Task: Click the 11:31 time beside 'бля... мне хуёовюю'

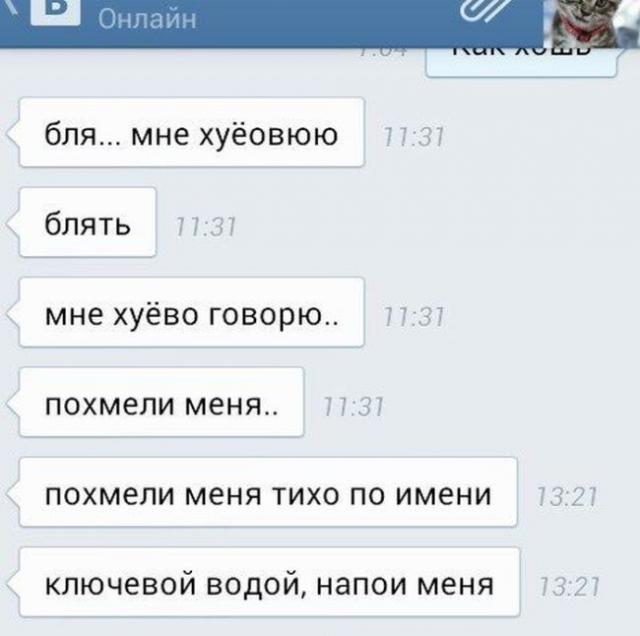Action: (413, 137)
